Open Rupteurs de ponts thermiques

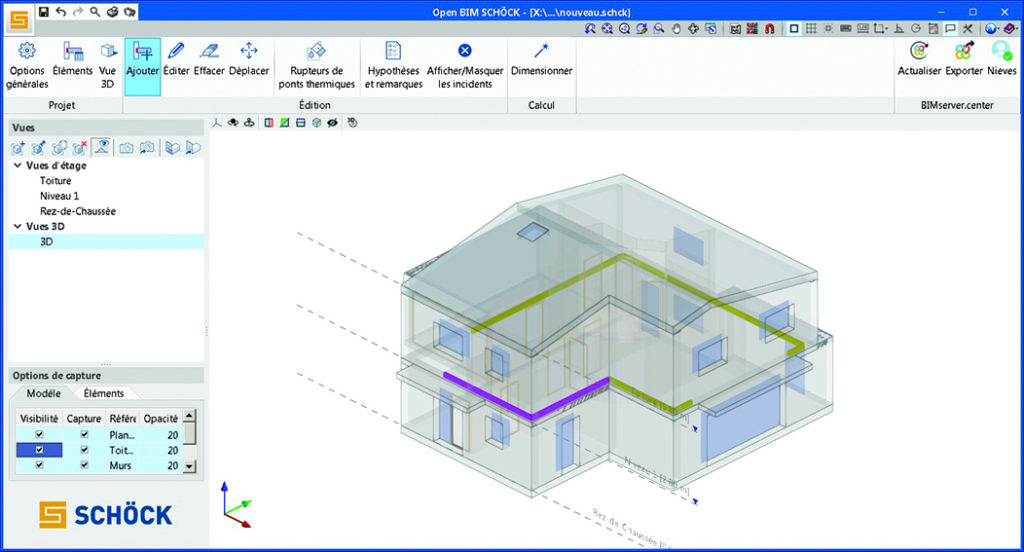(317, 65)
